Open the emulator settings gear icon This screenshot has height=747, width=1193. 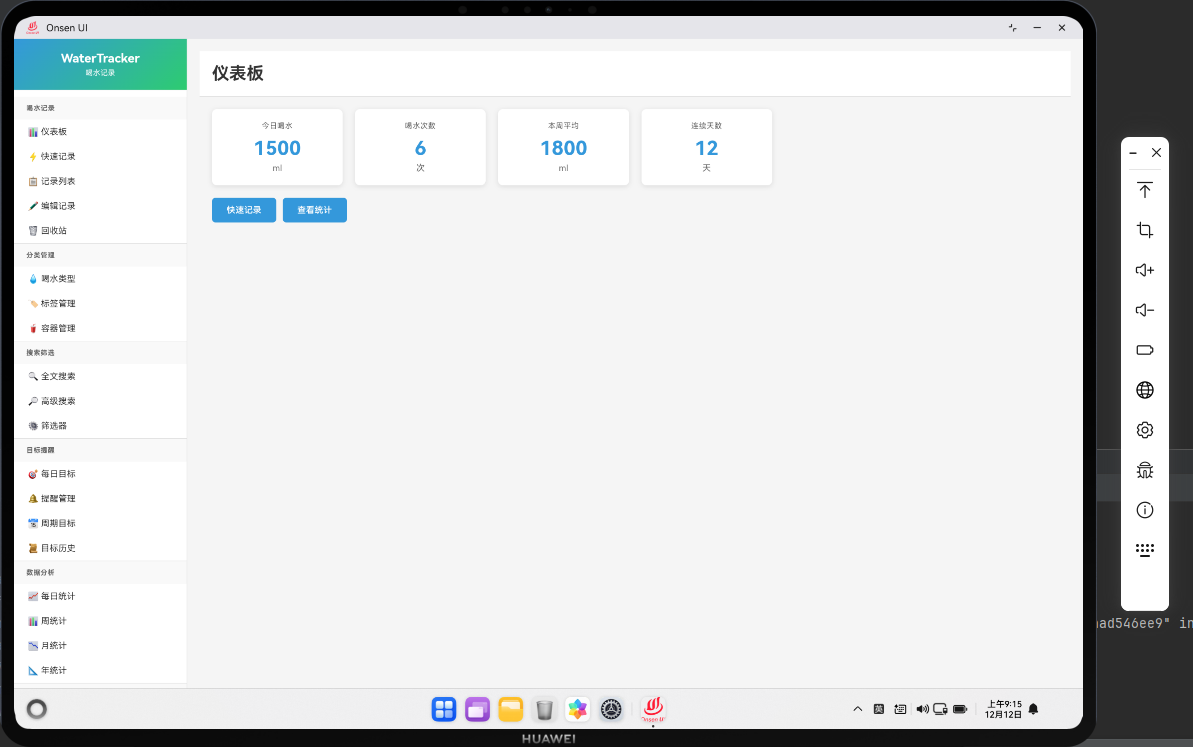(x=1144, y=430)
